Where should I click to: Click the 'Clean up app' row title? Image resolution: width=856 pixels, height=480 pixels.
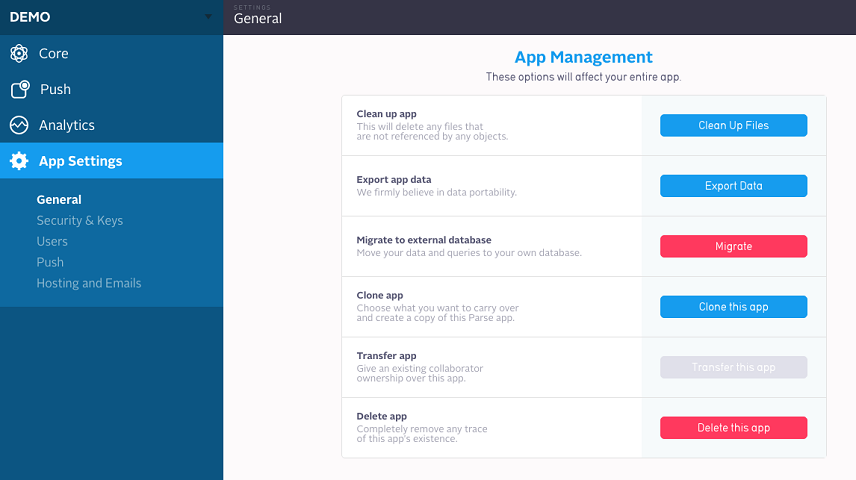tap(387, 114)
